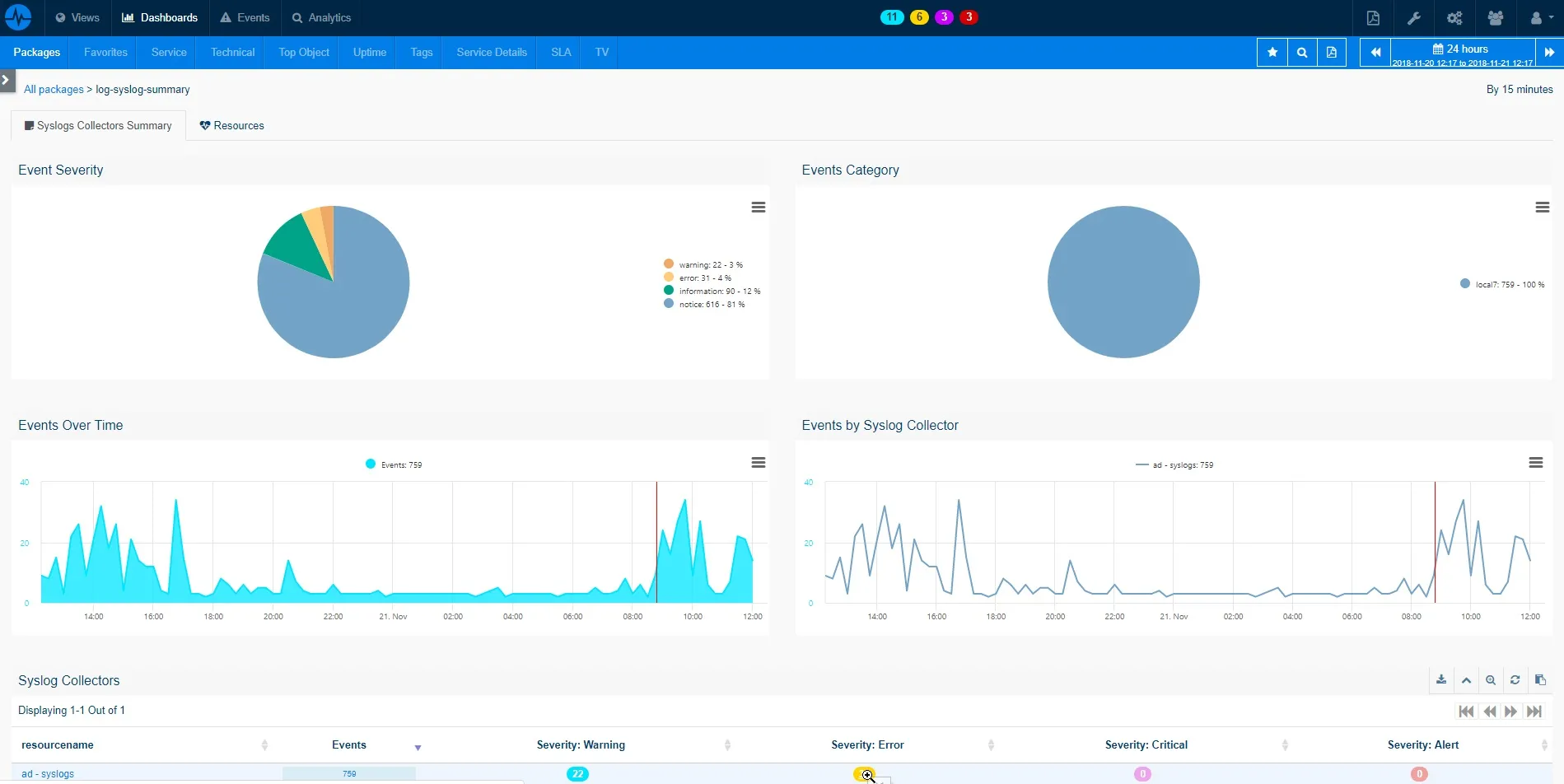Image resolution: width=1564 pixels, height=784 pixels.
Task: Open the Uptime dashboard tab
Action: (x=369, y=53)
